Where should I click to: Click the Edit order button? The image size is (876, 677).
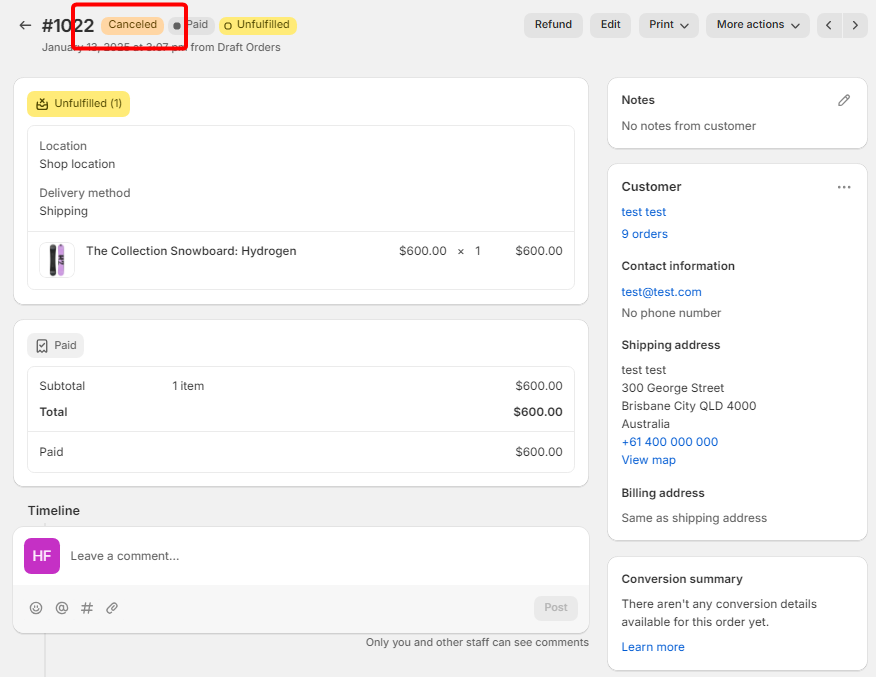610,25
